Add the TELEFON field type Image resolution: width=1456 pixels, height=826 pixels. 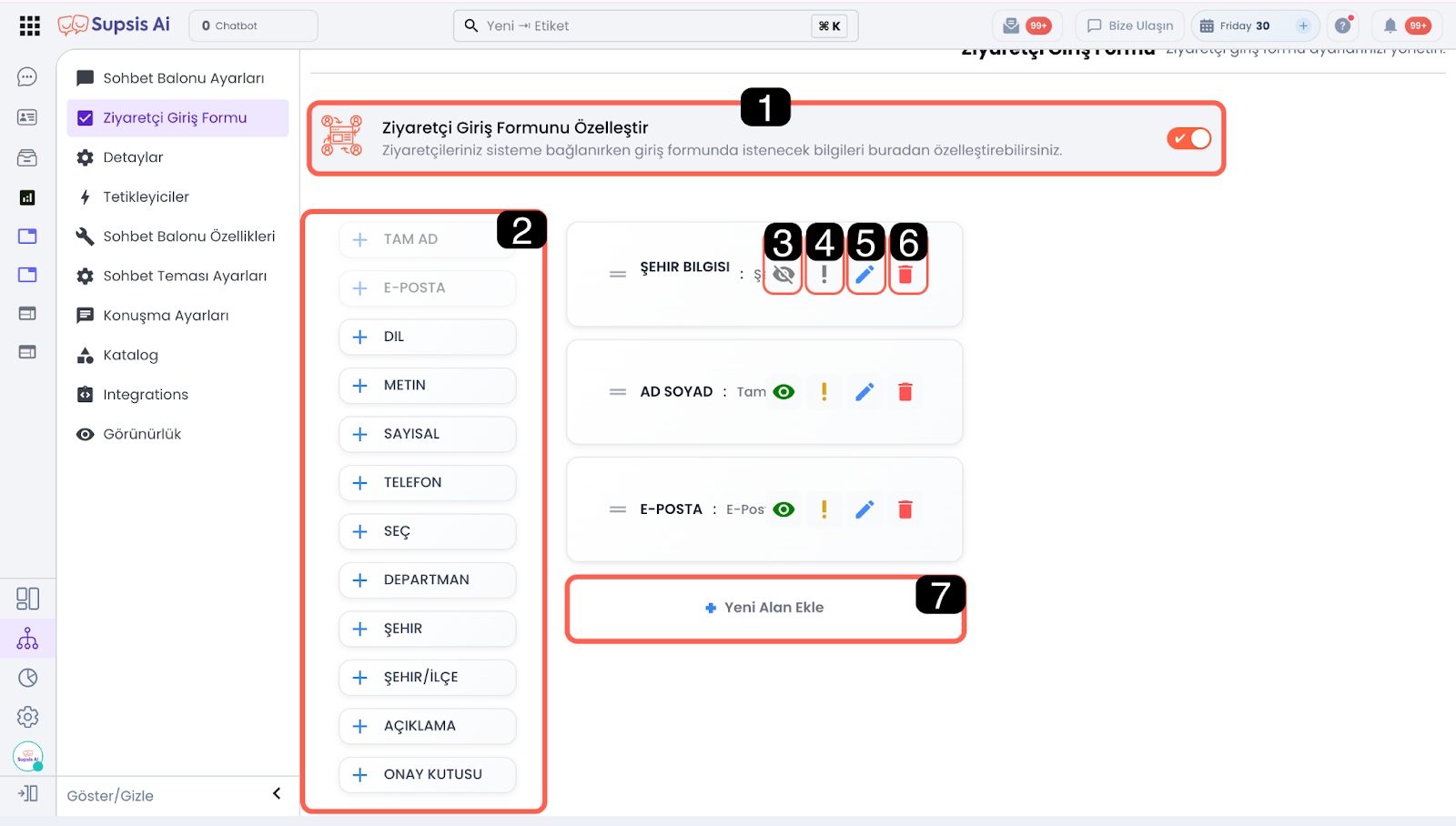[427, 483]
